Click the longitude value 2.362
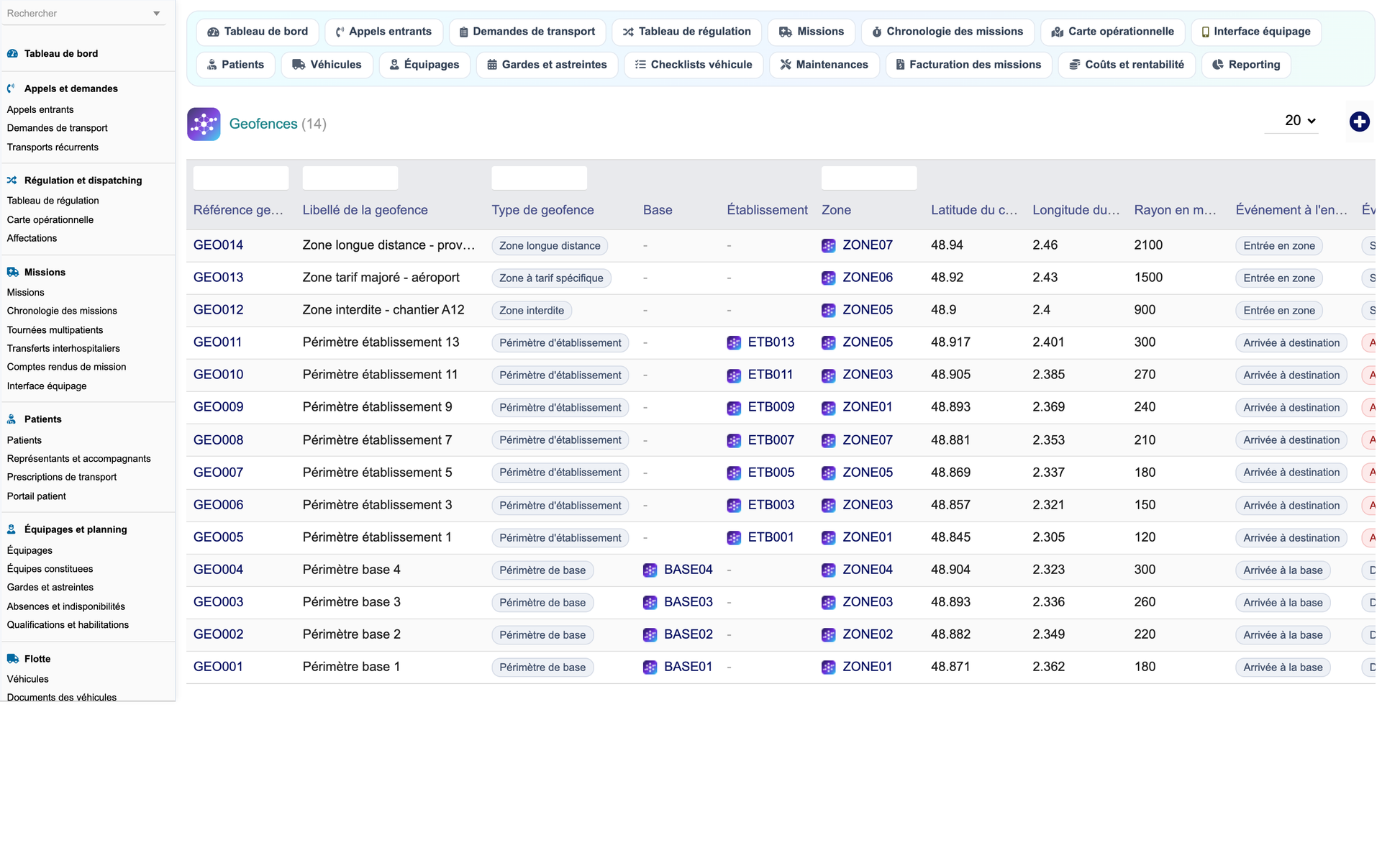Image resolution: width=1400 pixels, height=866 pixels. (1048, 667)
